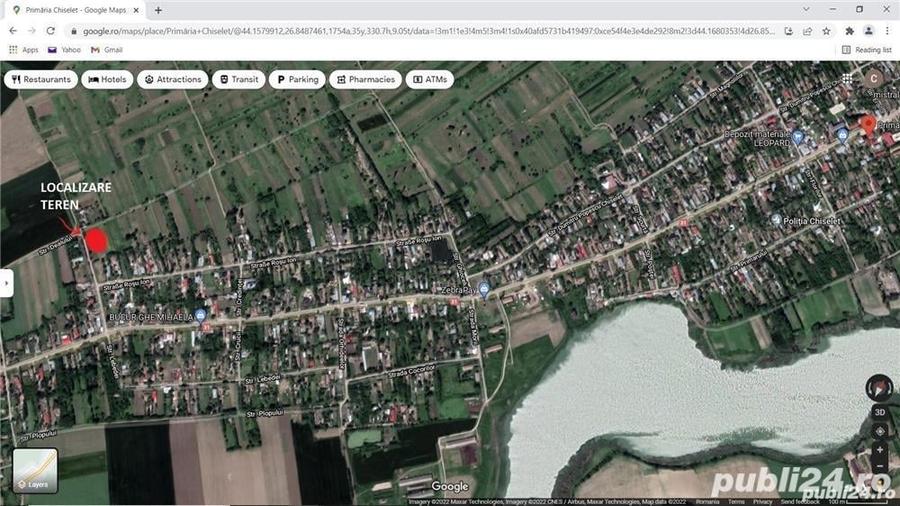The image size is (900, 506).
Task: Click the browser forward arrow
Action: pos(32,31)
